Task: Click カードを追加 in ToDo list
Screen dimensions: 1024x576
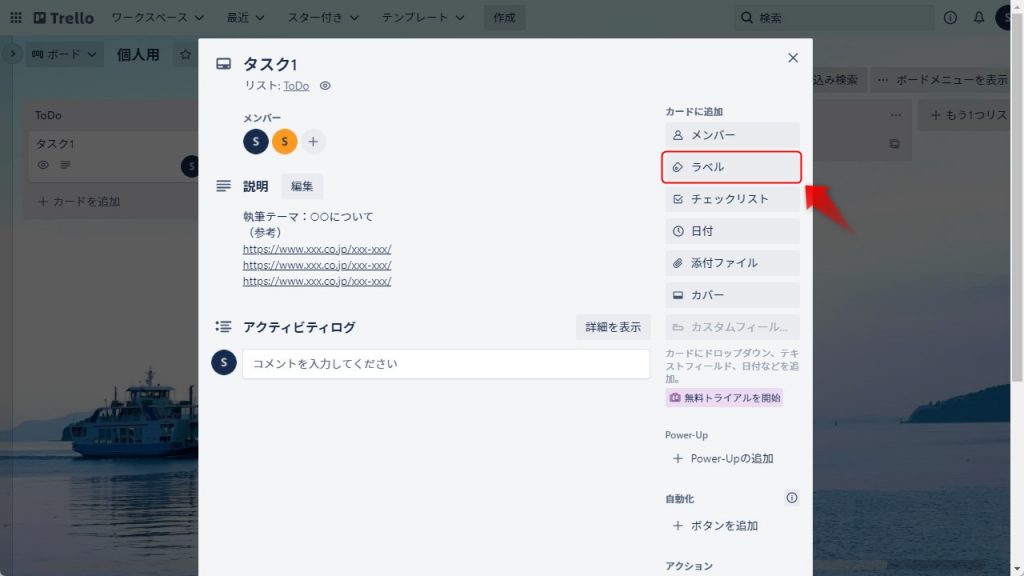Action: point(79,202)
